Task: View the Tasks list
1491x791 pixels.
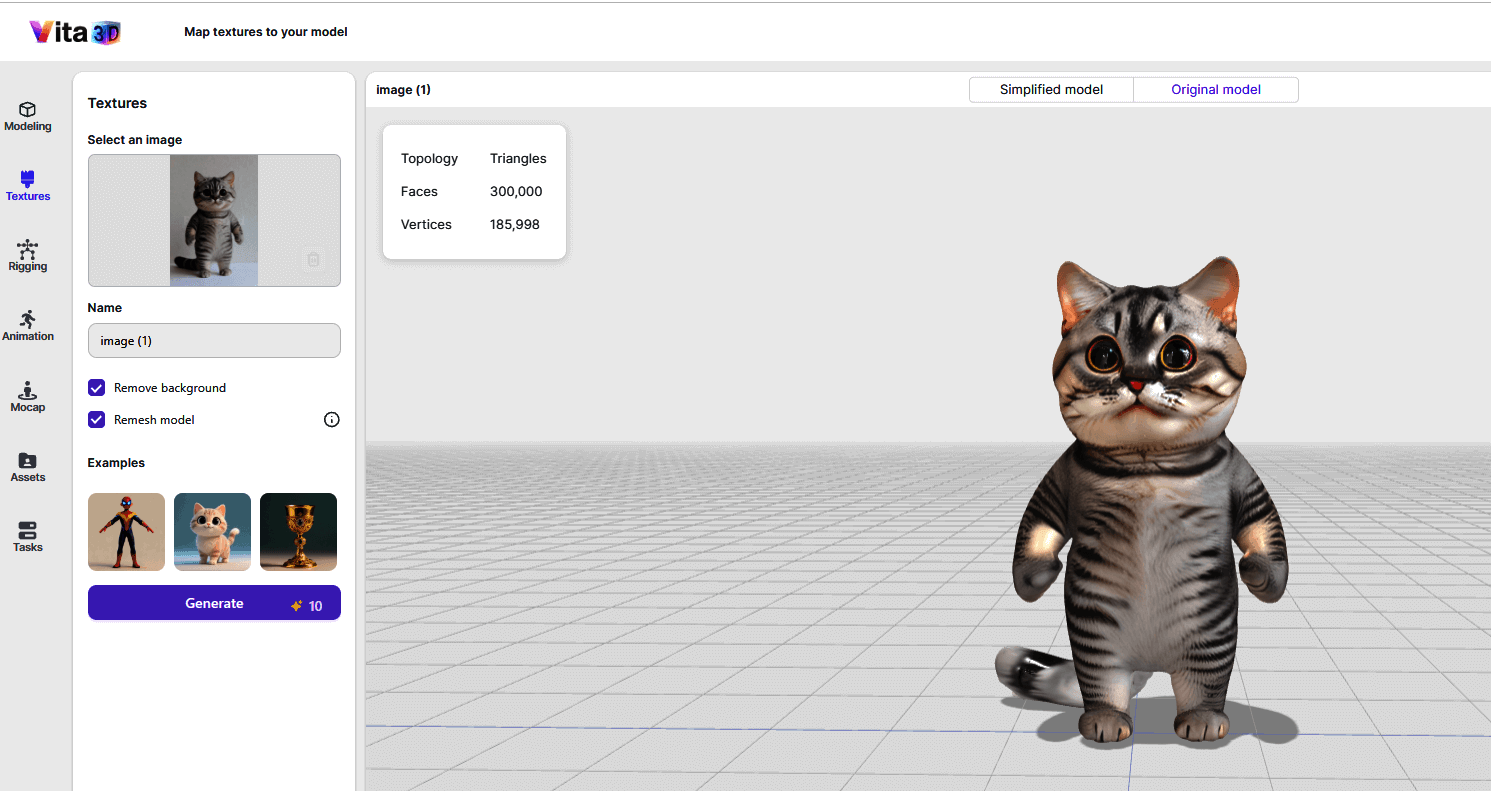Action: (x=28, y=537)
